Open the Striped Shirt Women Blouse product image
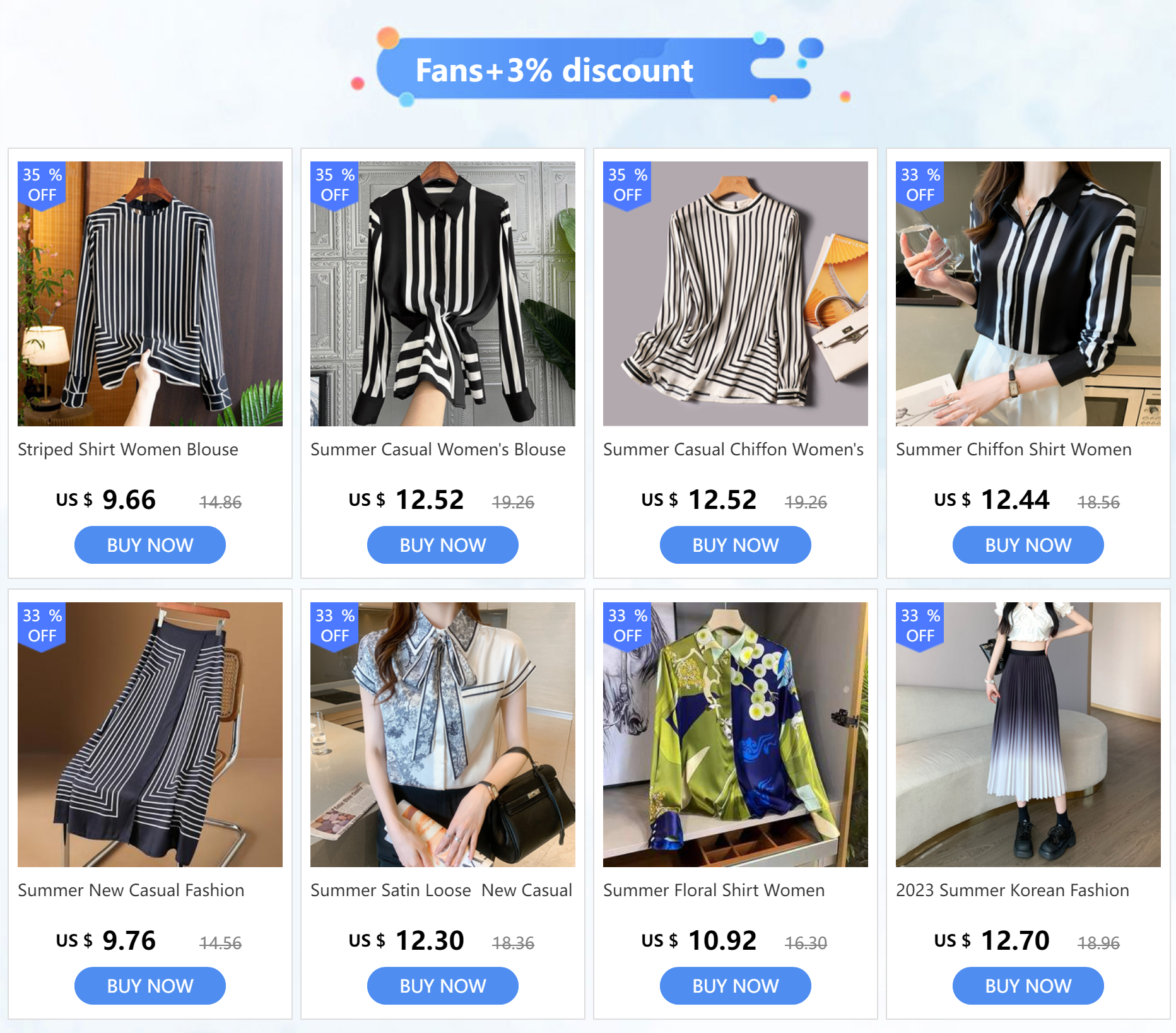 tap(150, 294)
